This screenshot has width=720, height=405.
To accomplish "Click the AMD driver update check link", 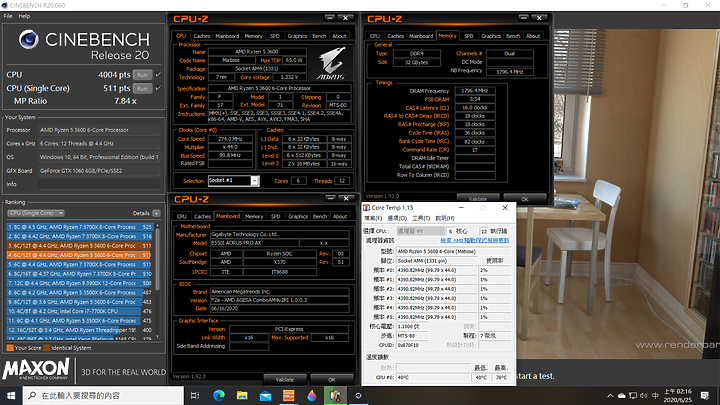I will (475, 240).
